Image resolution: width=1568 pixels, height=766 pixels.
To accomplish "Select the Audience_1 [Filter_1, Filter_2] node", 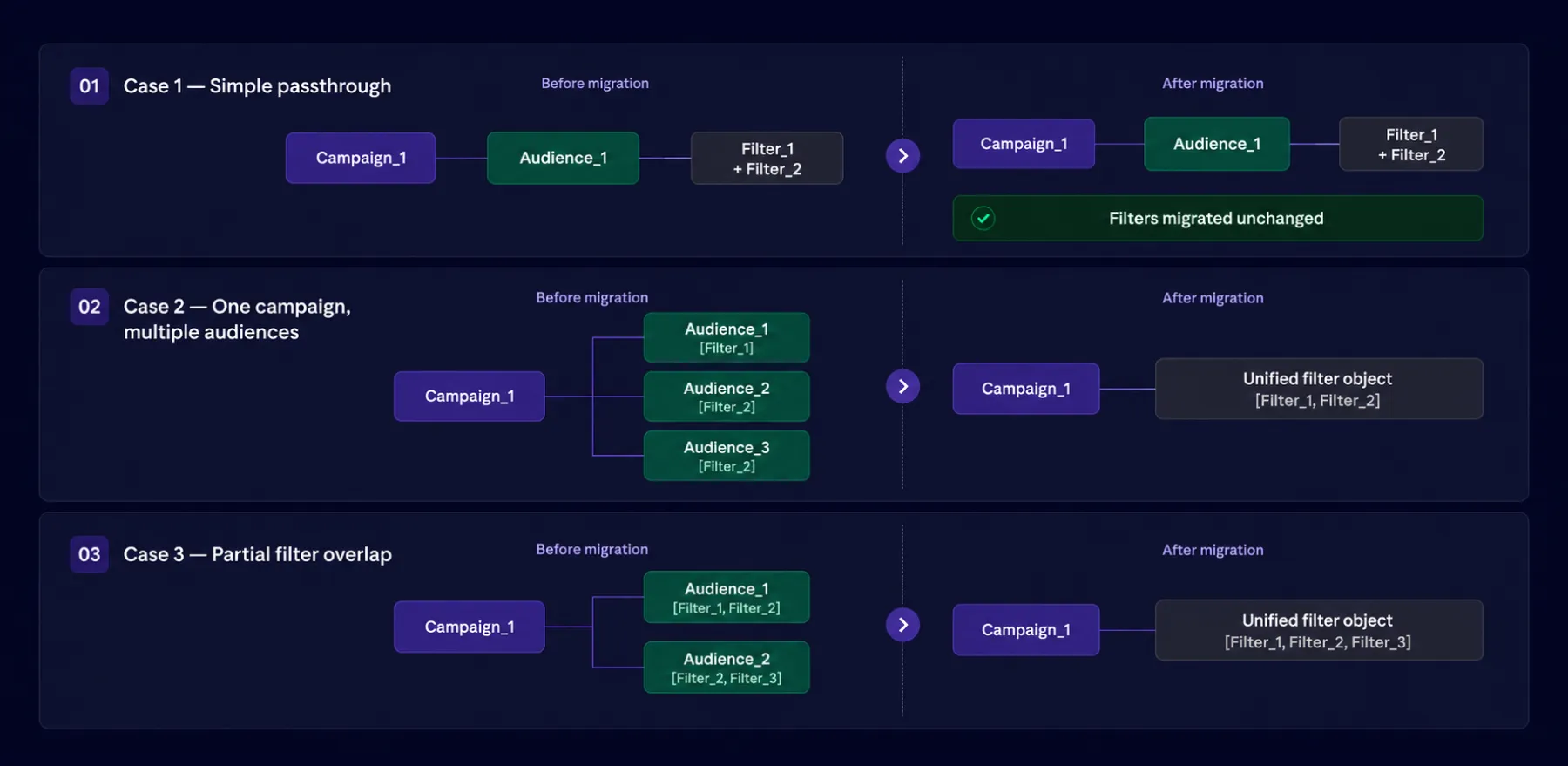I will point(727,597).
